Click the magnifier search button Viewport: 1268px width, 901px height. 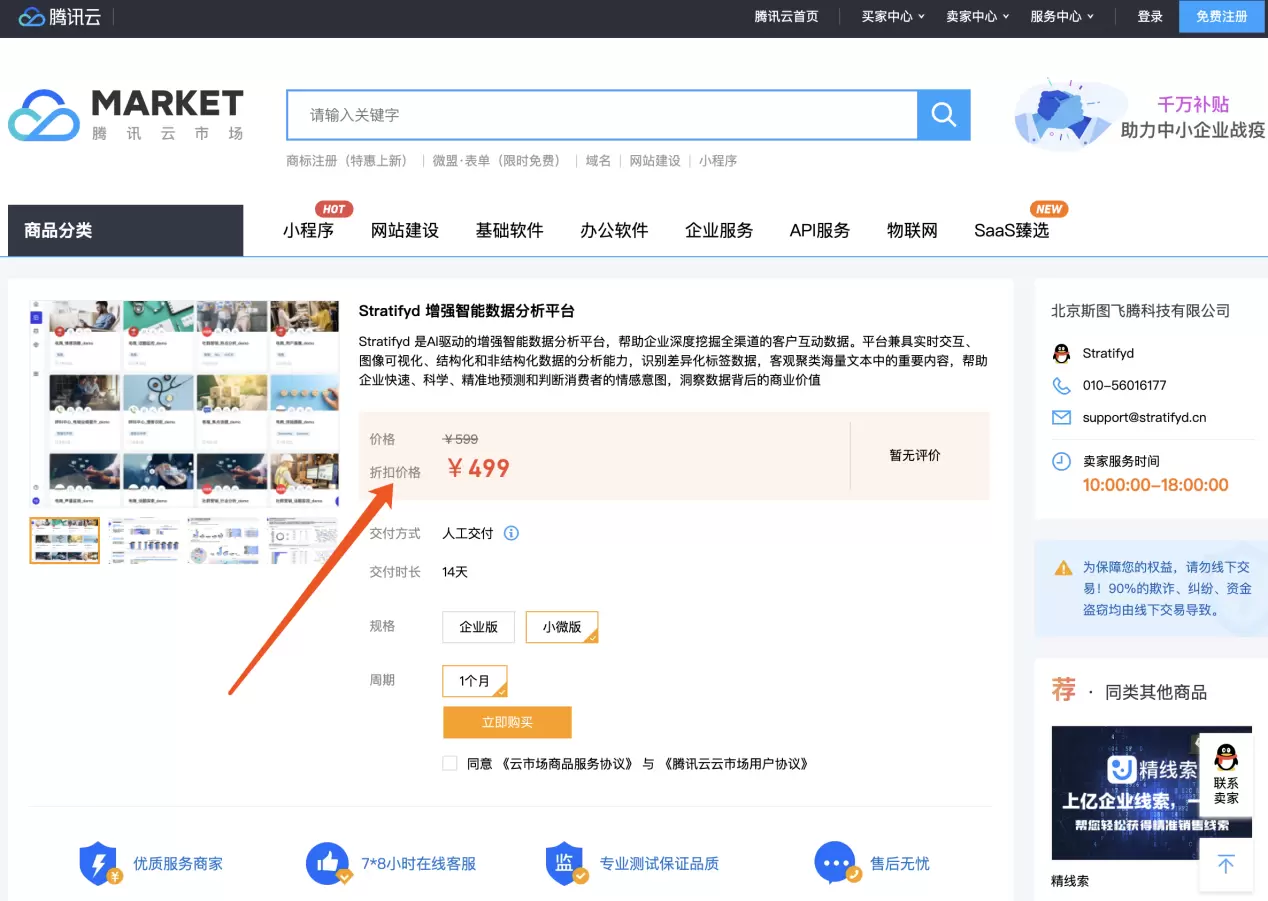tap(943, 115)
